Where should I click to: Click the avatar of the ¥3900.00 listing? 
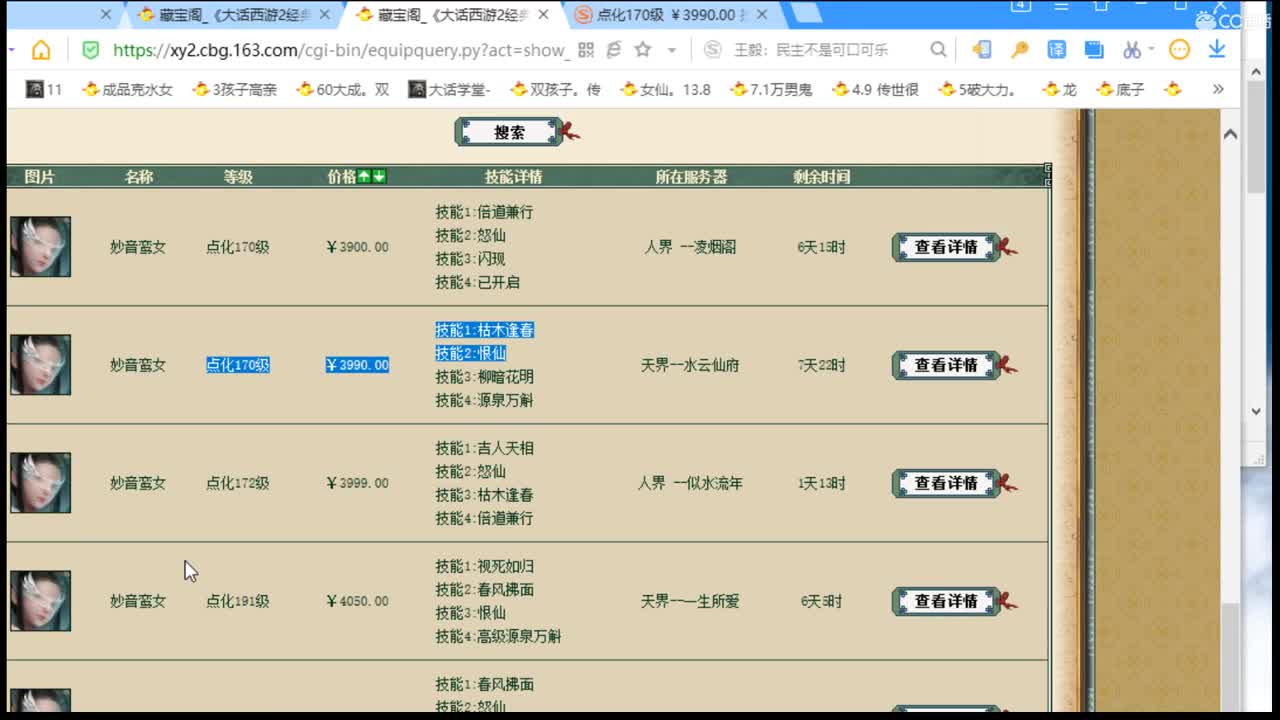41,246
